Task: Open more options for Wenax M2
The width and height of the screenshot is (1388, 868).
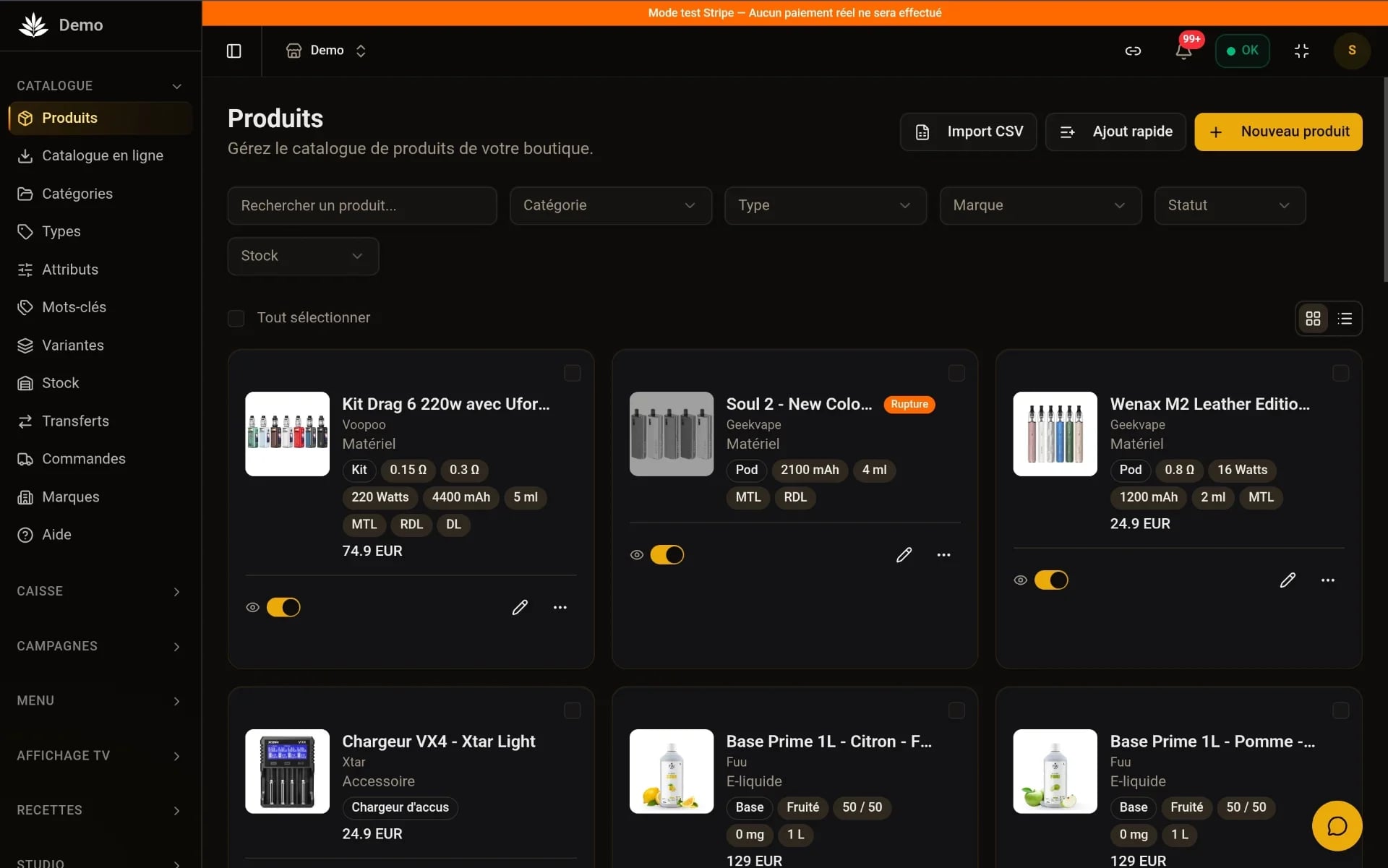Action: tap(1328, 580)
